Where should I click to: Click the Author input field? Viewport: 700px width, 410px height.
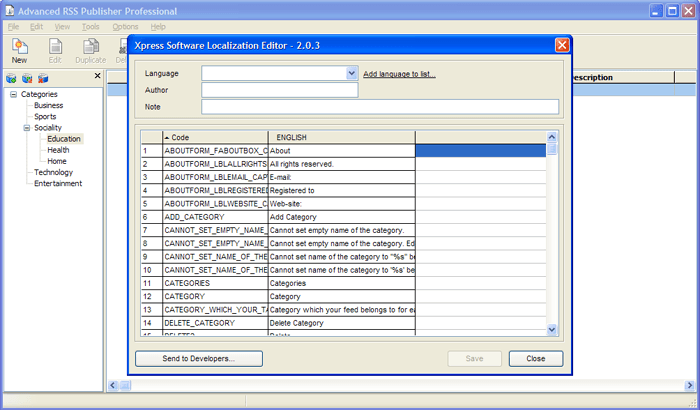(x=279, y=90)
